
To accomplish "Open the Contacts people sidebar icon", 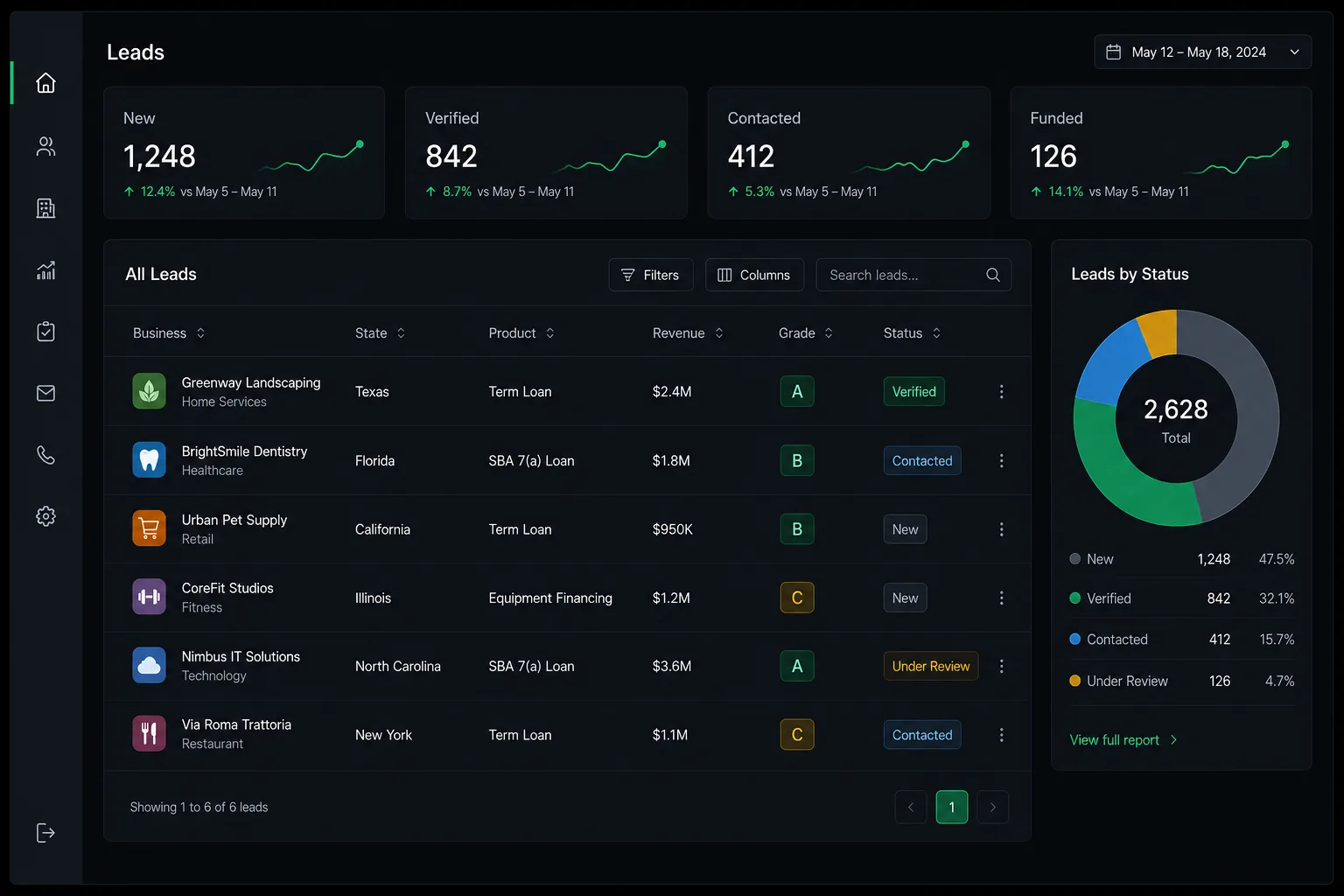I will tap(45, 146).
